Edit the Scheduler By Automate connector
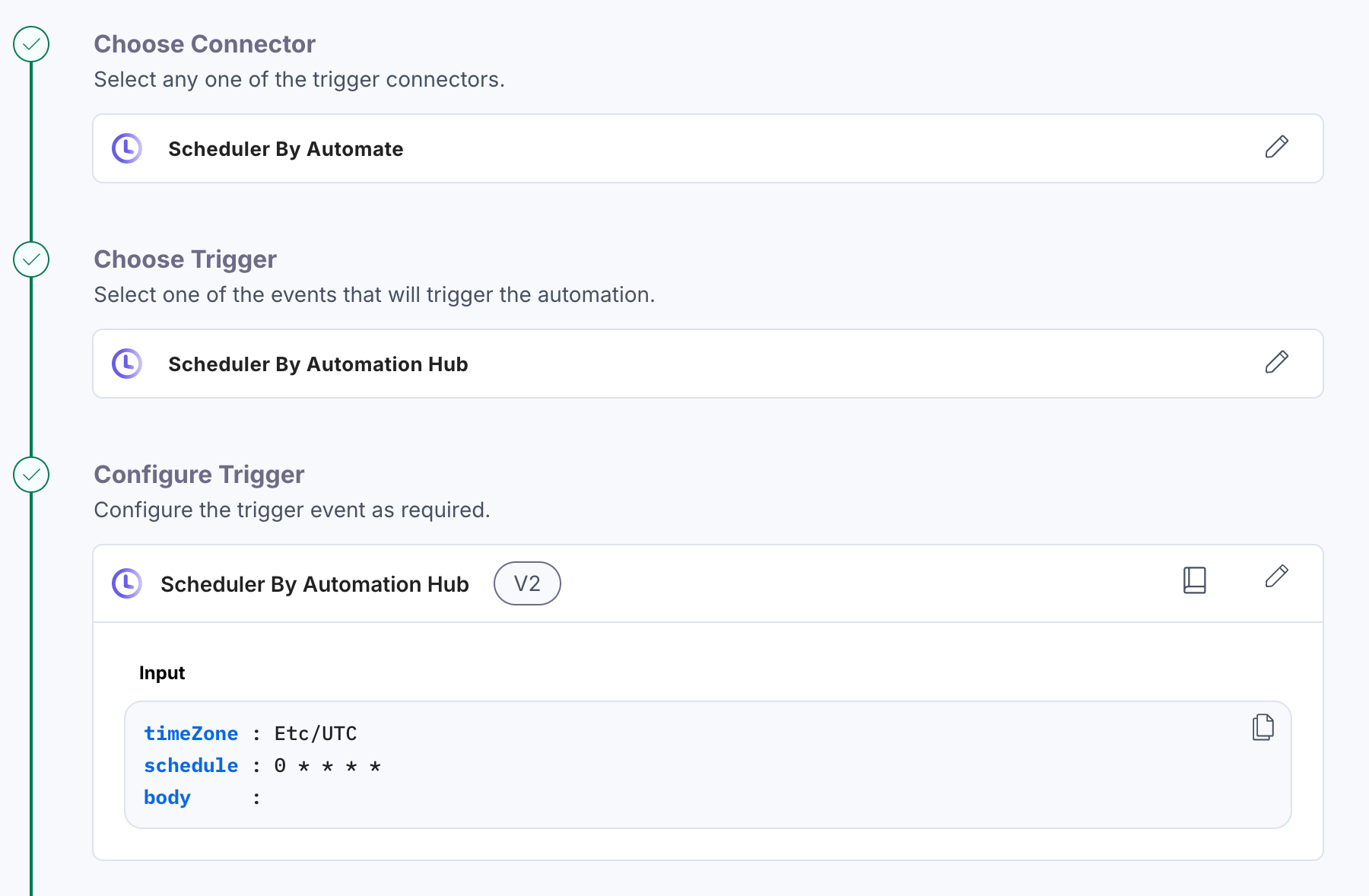 (x=1276, y=147)
